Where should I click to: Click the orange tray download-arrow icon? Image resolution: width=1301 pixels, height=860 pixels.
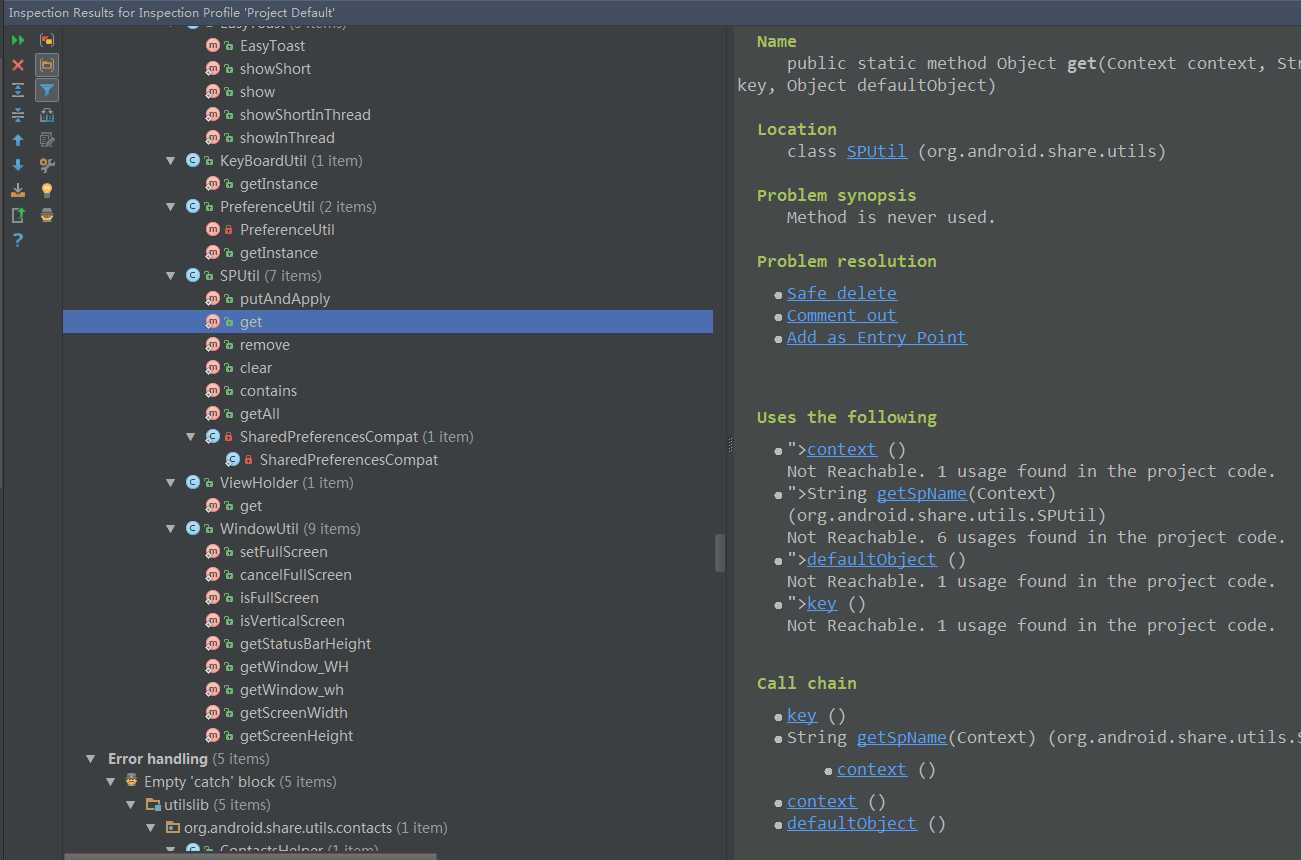point(18,190)
